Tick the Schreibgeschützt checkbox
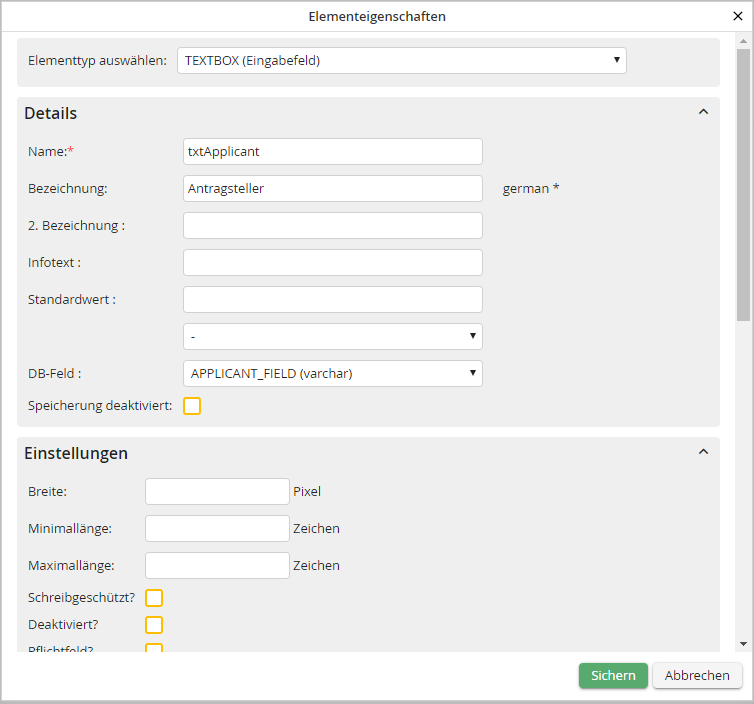This screenshot has width=754, height=704. coord(154,598)
